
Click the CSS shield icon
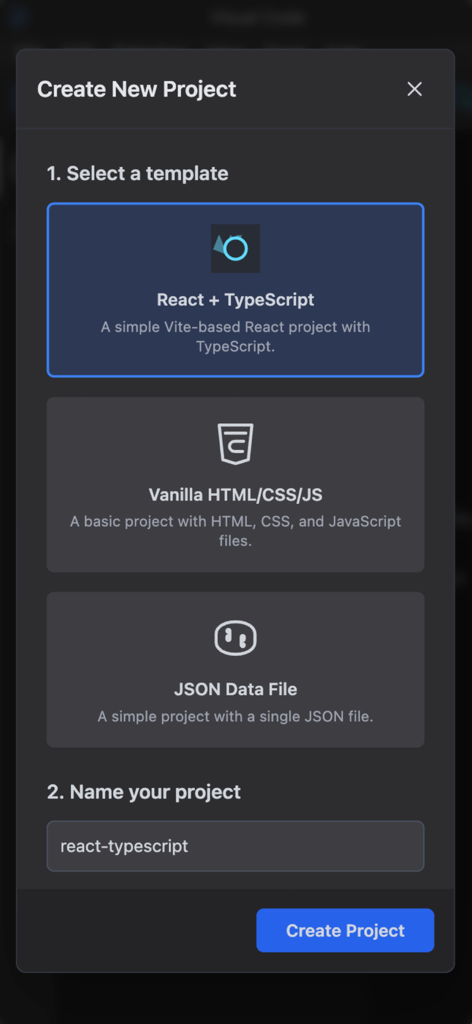236,443
